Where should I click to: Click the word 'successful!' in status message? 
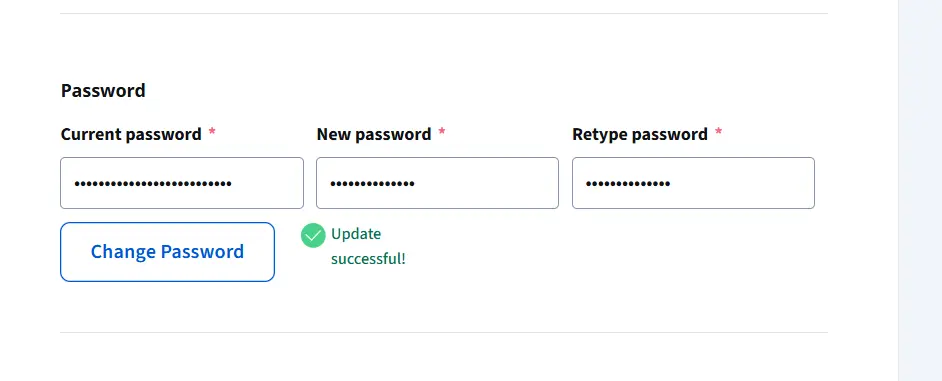pyautogui.click(x=368, y=259)
